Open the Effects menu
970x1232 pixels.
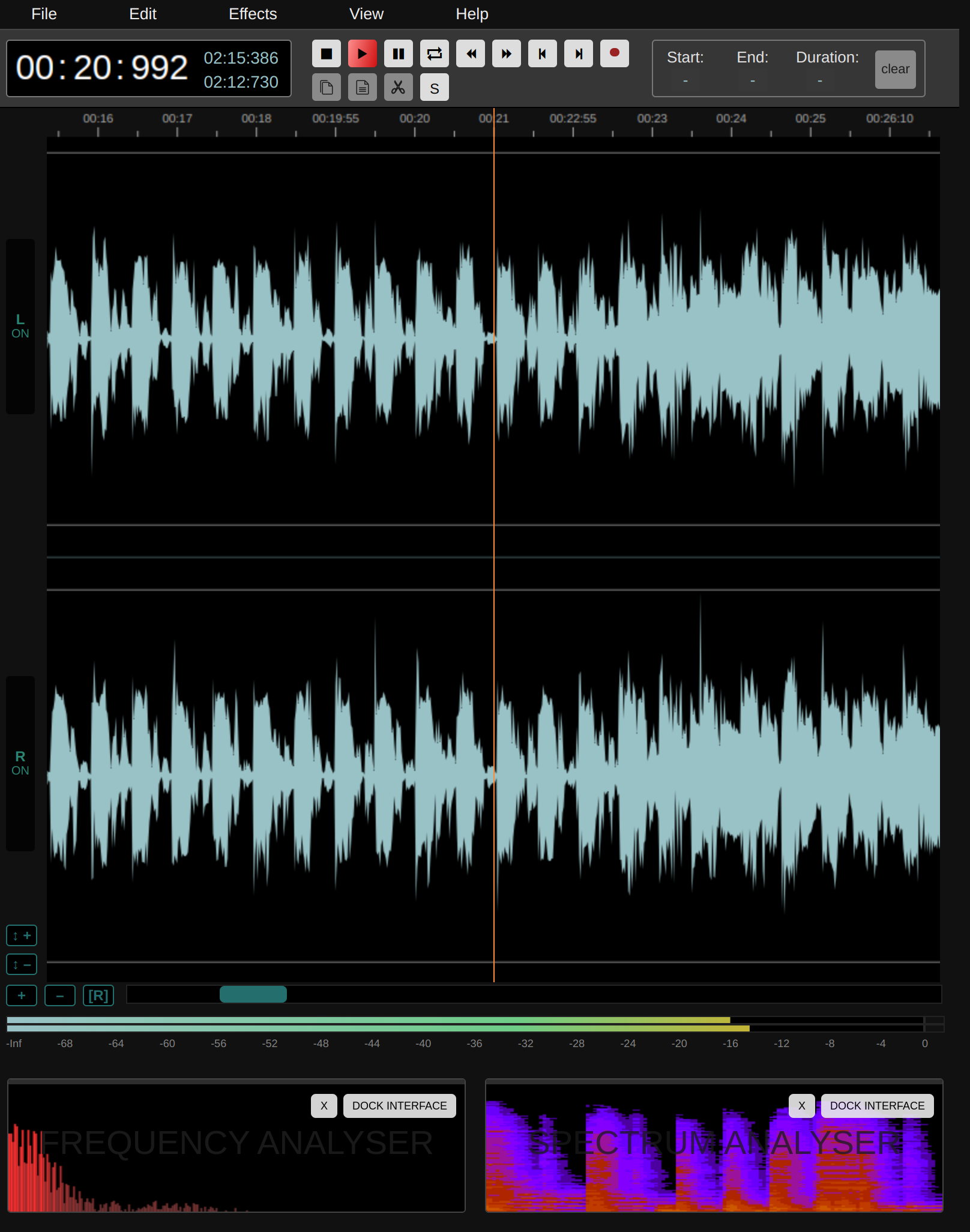(253, 14)
